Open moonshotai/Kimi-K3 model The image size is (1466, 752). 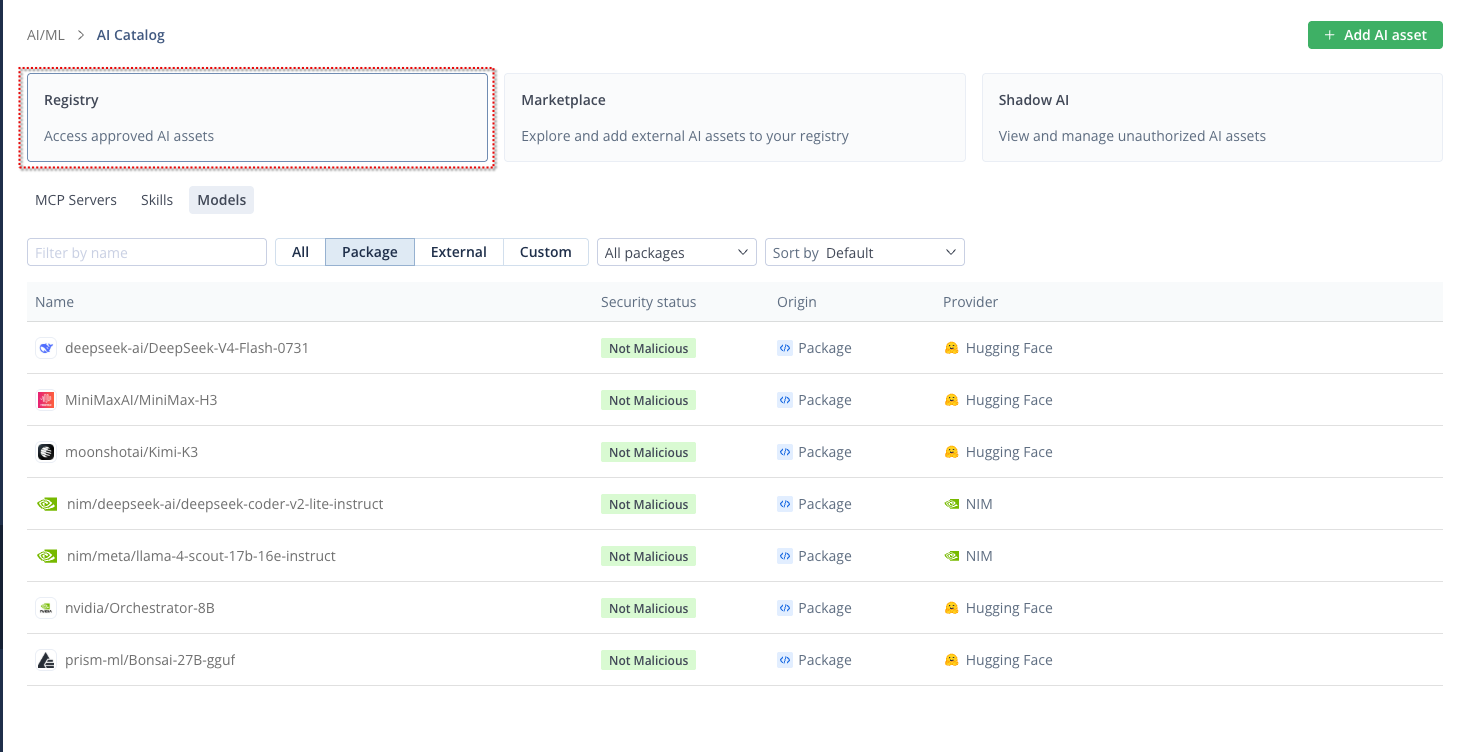131,452
